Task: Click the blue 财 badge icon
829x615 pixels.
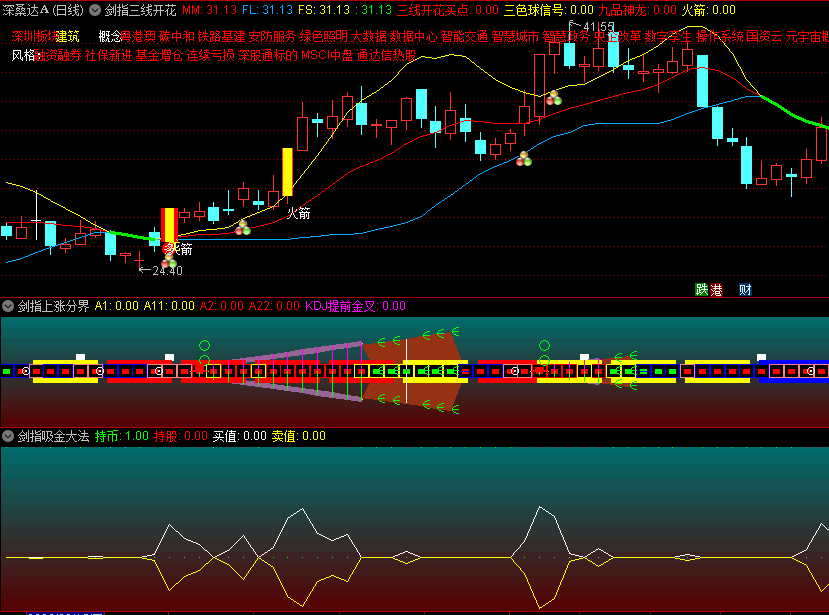Action: coord(745,289)
